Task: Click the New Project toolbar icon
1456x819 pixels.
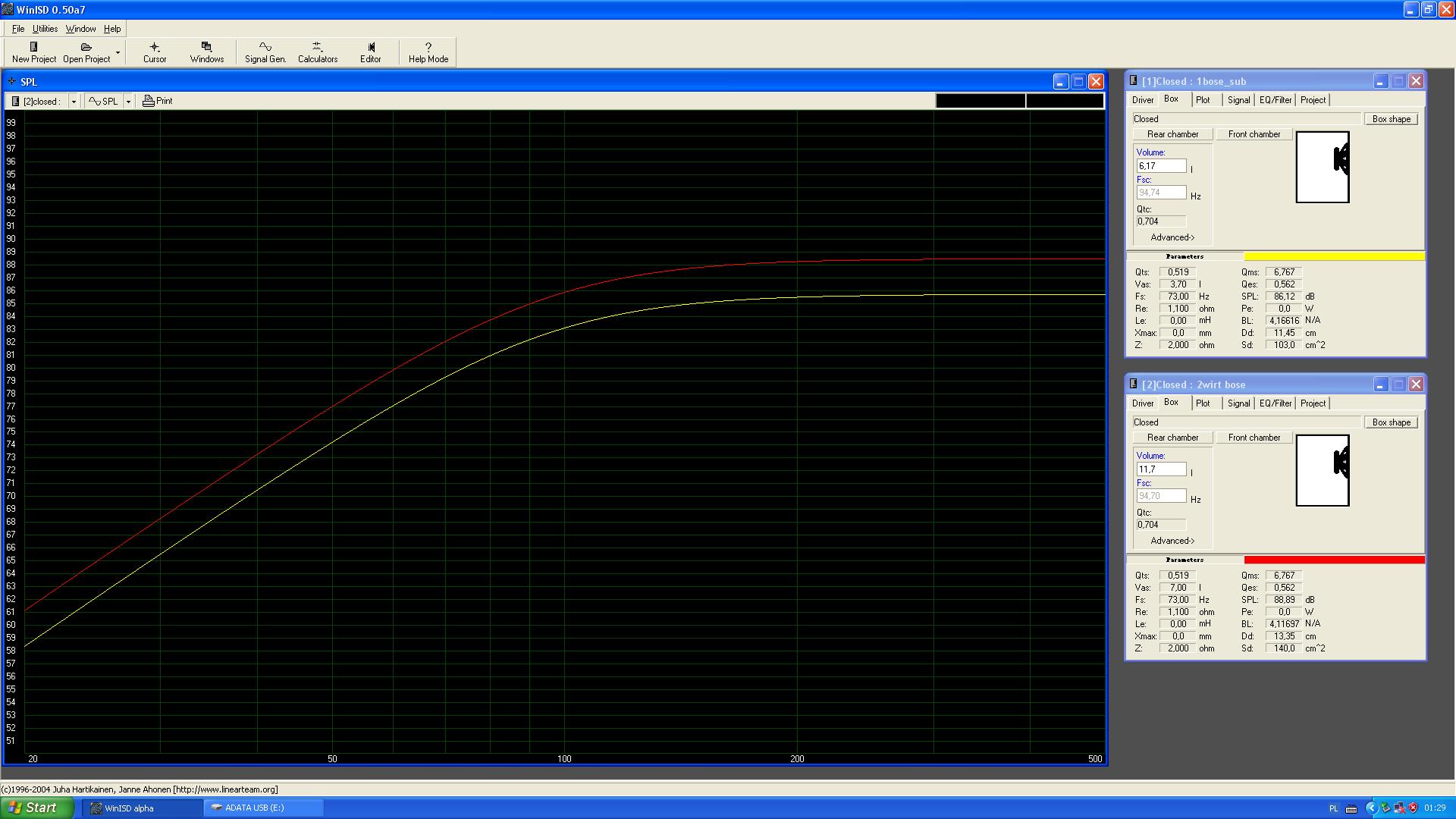Action: click(33, 48)
